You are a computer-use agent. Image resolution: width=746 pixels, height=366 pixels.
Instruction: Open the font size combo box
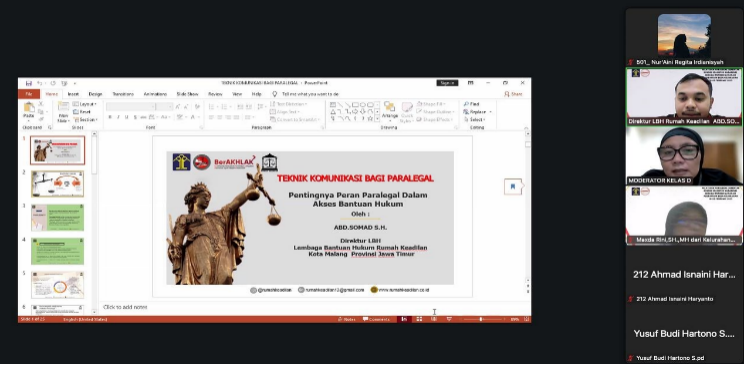(163, 107)
